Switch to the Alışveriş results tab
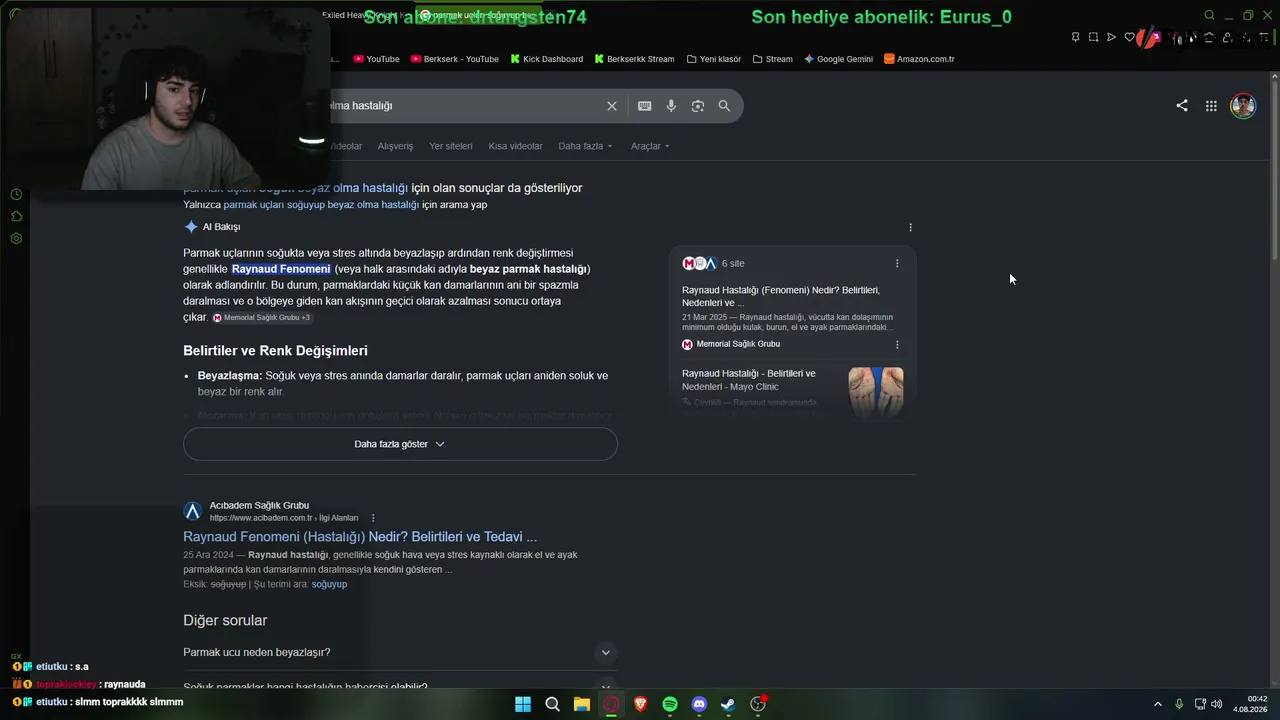Viewport: 1280px width, 720px height. pyautogui.click(x=395, y=146)
